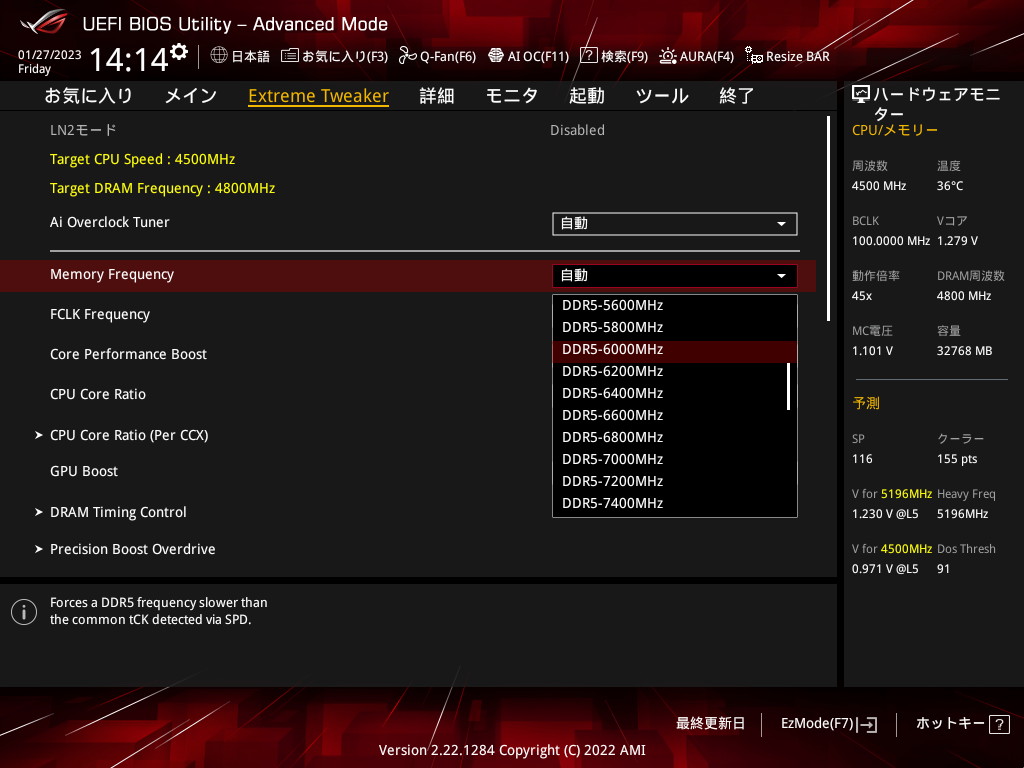Click Memory Frequency dropdown arrow

[781, 276]
